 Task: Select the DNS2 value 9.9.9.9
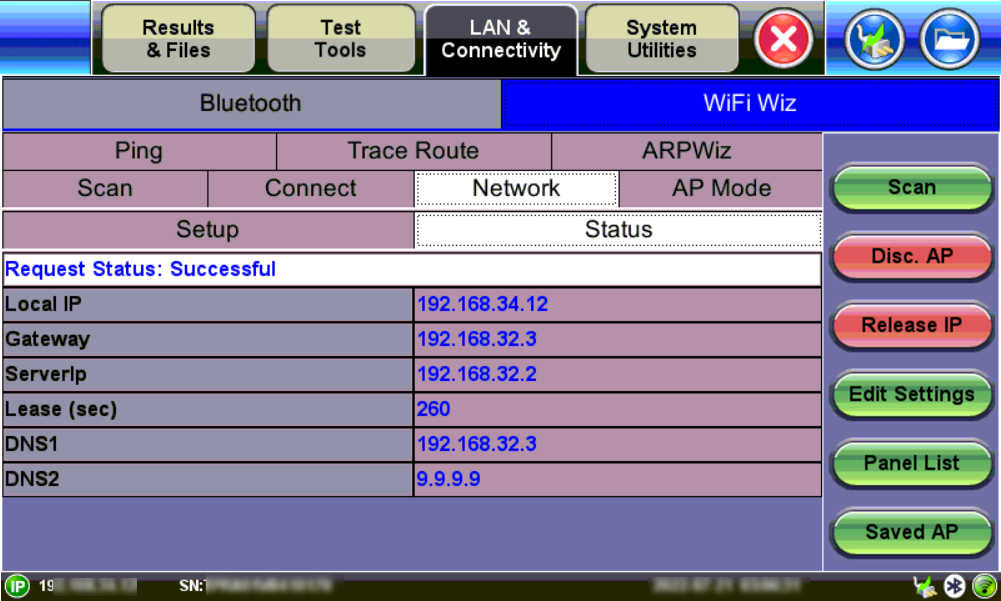tap(448, 479)
